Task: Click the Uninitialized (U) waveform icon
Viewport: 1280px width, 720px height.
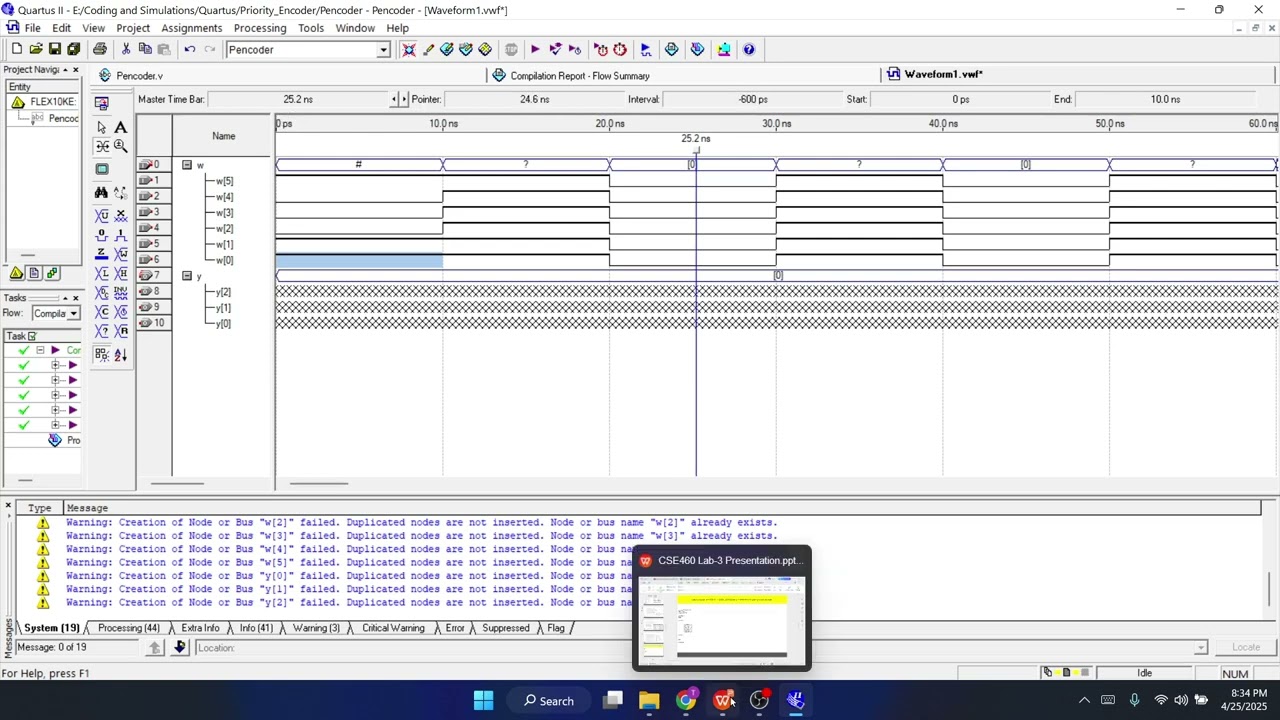Action: (101, 216)
